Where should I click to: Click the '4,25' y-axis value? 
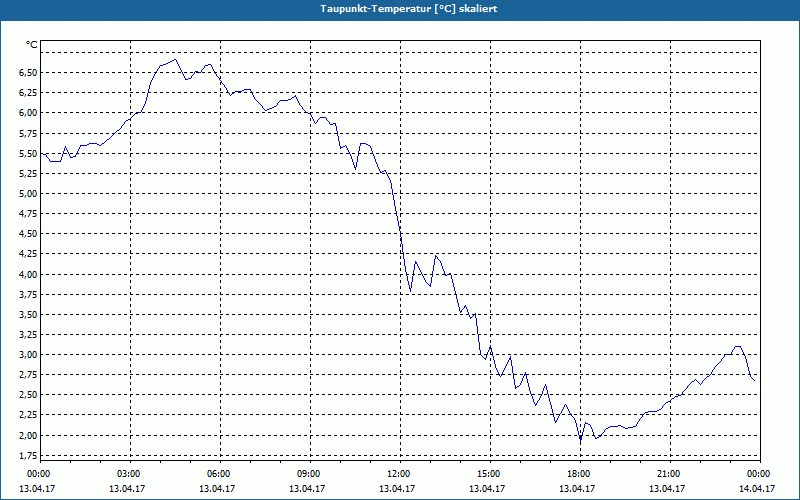pos(28,254)
